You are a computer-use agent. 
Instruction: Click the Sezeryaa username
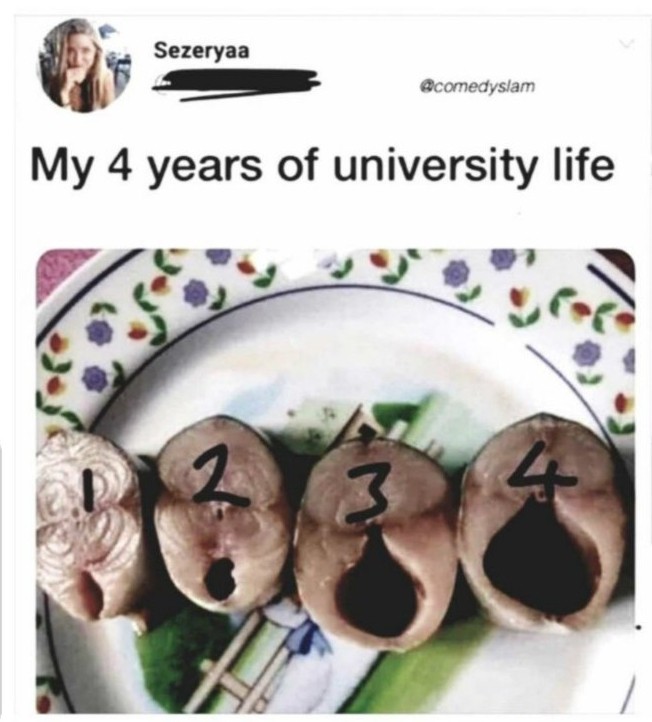202,51
